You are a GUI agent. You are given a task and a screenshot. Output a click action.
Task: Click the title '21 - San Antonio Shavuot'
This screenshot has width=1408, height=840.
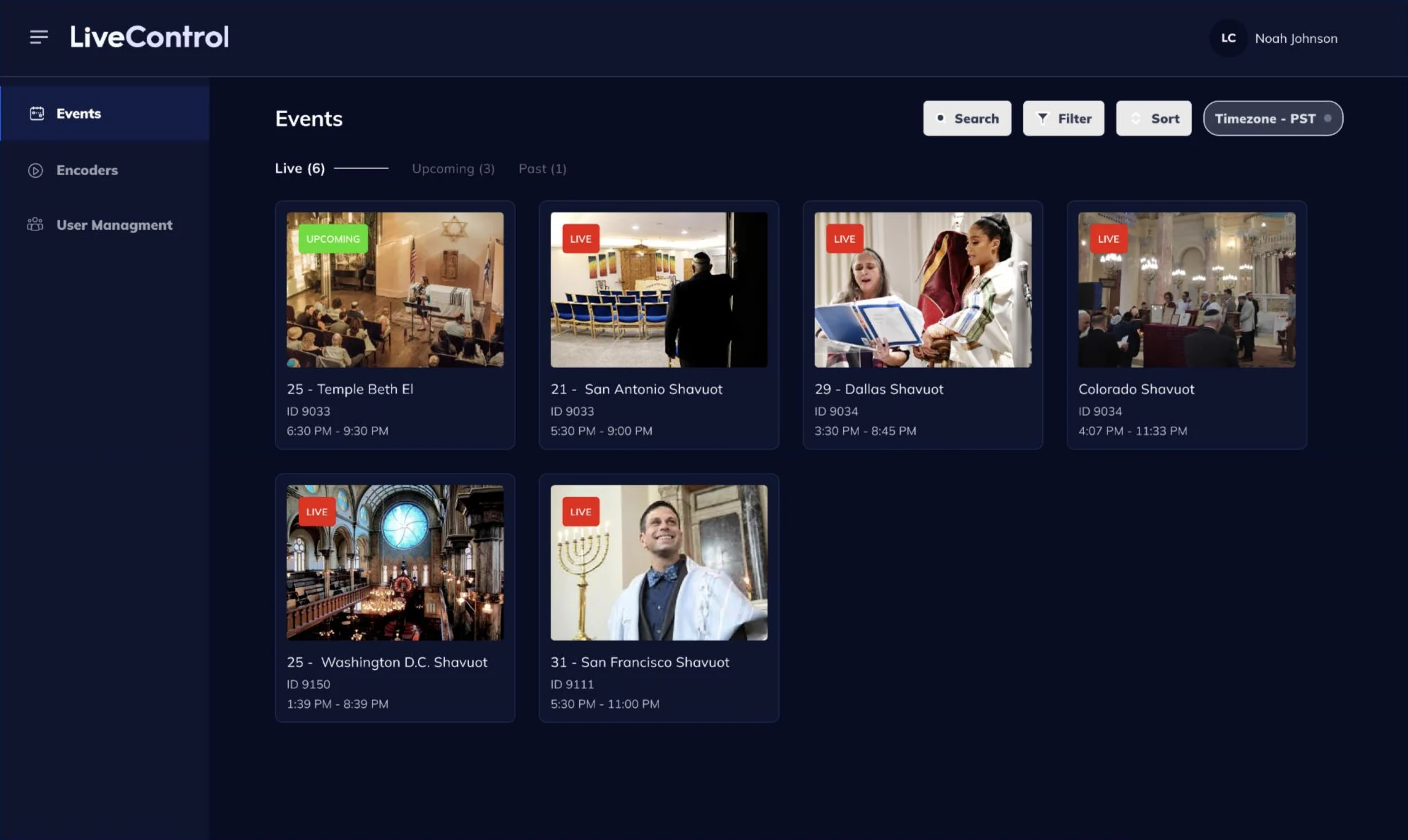(x=636, y=389)
